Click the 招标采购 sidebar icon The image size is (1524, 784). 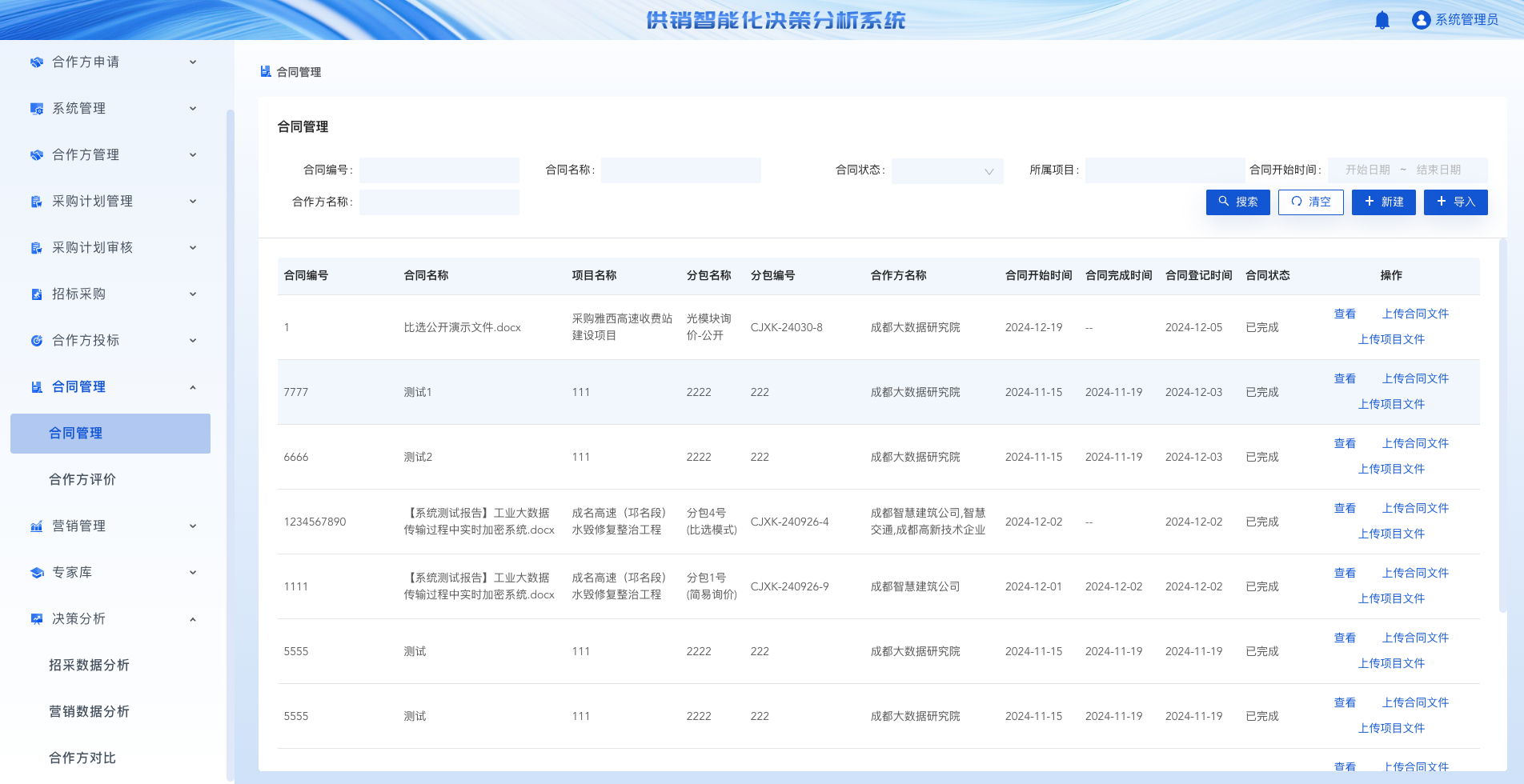(36, 294)
